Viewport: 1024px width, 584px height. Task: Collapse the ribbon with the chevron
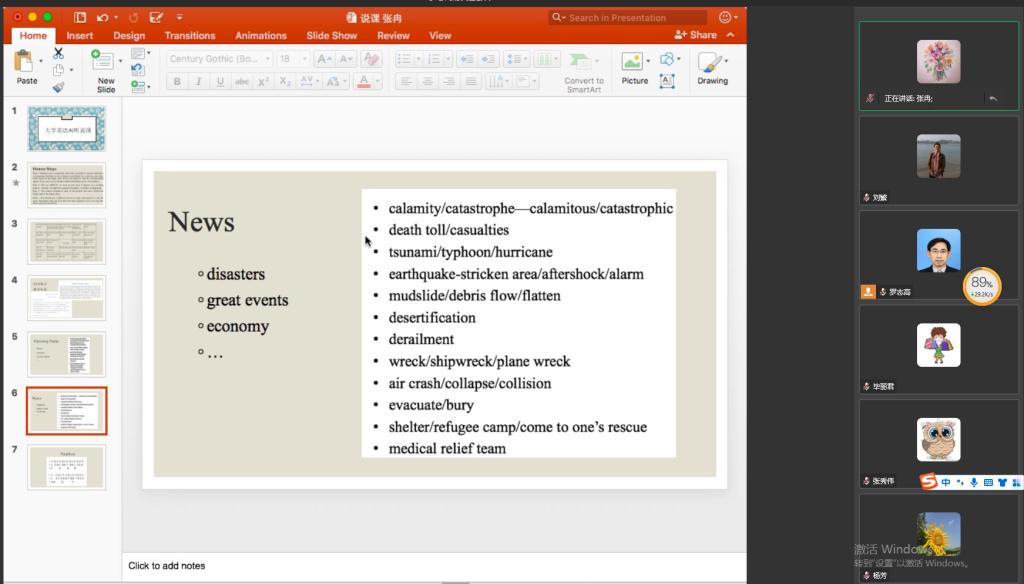(731, 35)
